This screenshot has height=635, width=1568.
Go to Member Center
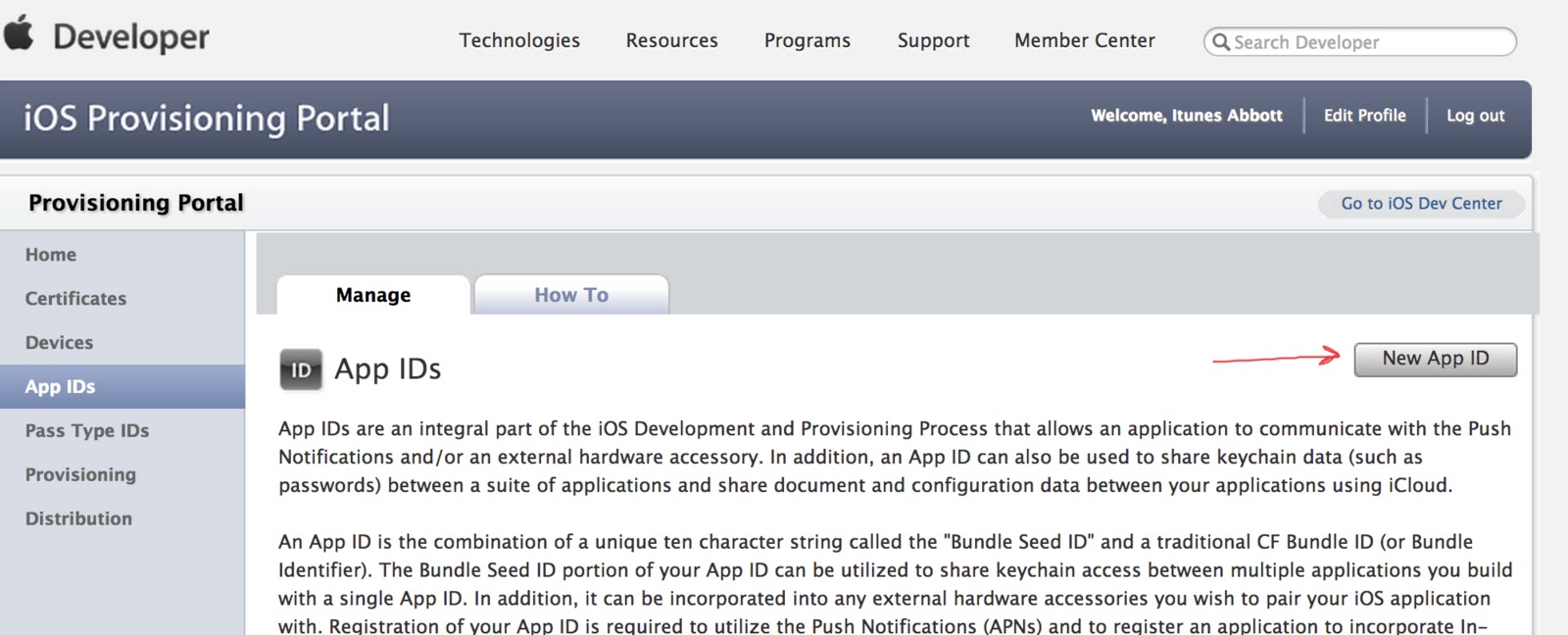pos(1085,40)
